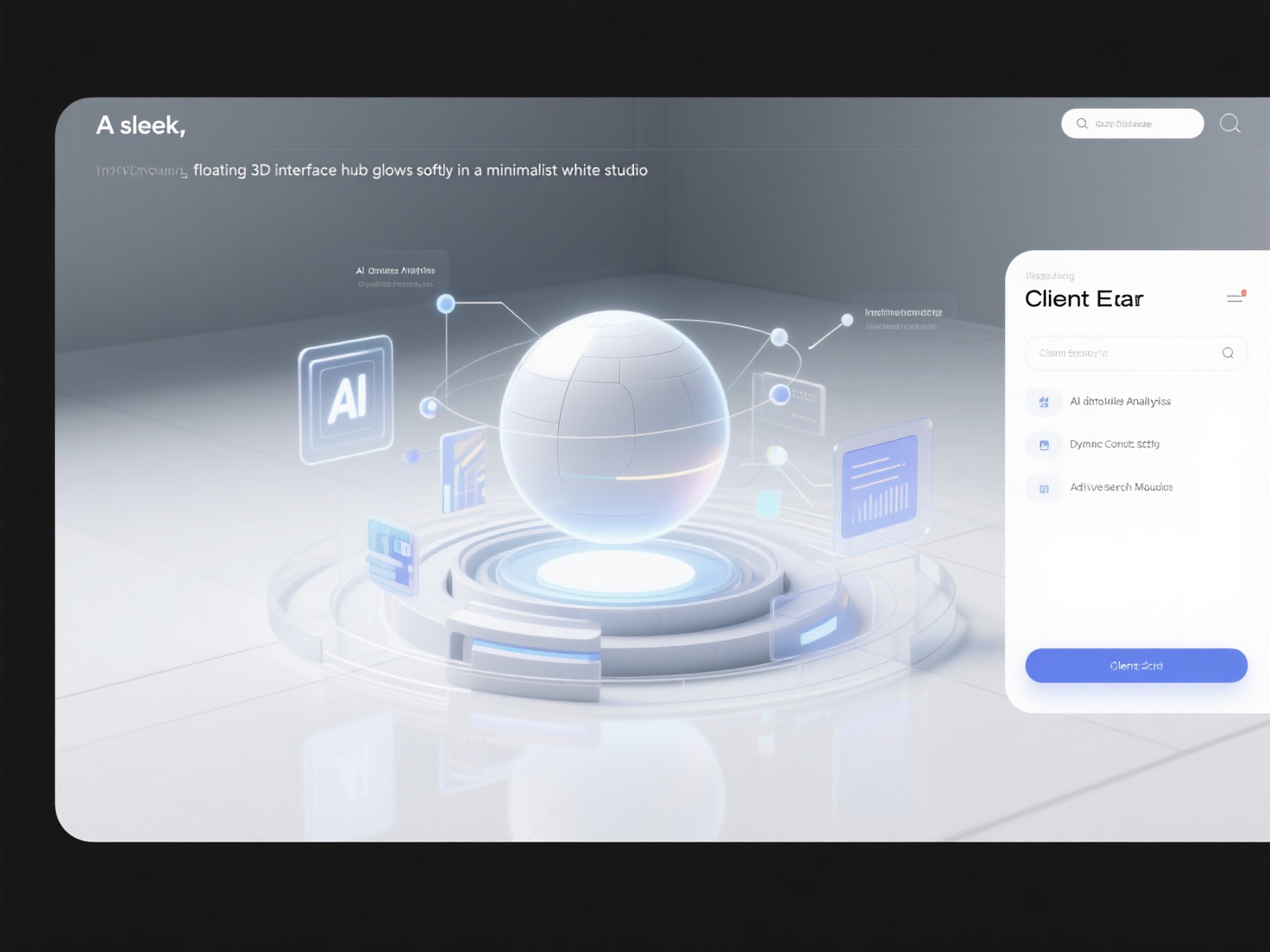Click the standalone magnifier icon in top-right corner
Screen dimensions: 1270x952
click(1229, 124)
